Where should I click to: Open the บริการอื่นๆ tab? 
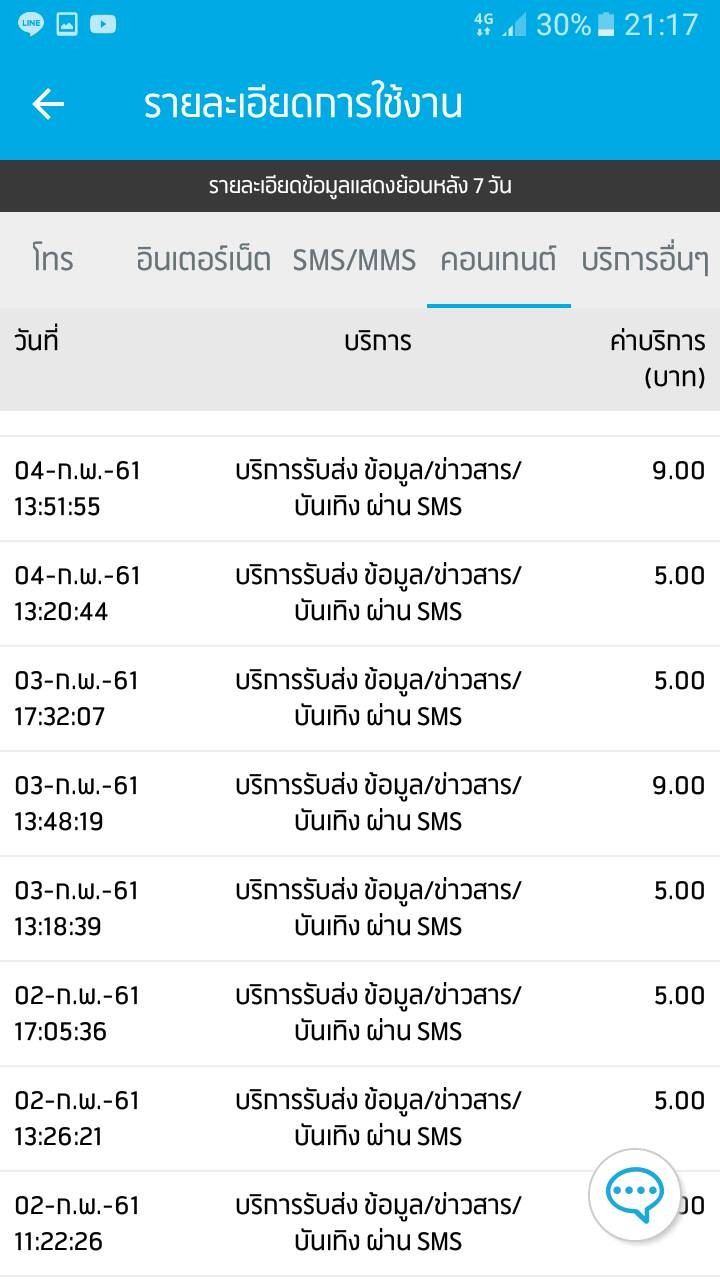point(645,260)
